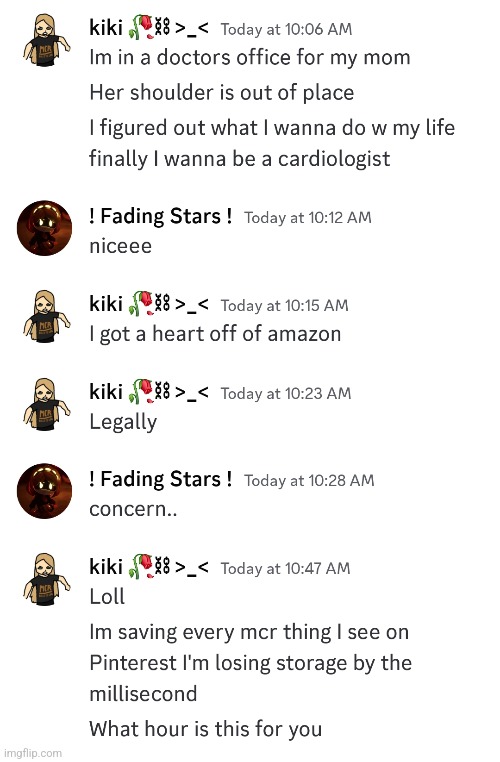The height and width of the screenshot is (762, 500).
Task: Click the wilted rose emoji in kiki's 10:23 name
Action: tap(140, 392)
